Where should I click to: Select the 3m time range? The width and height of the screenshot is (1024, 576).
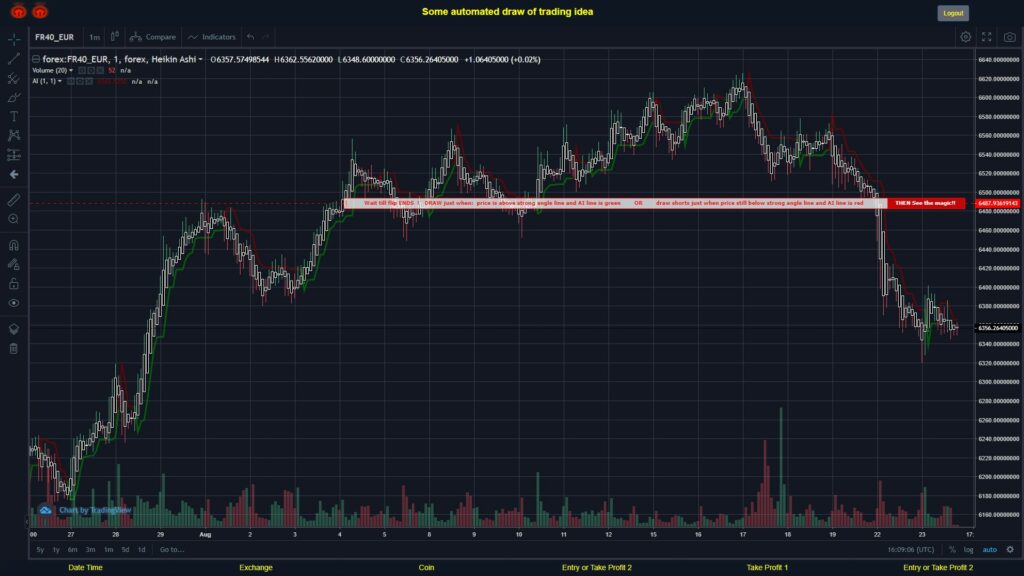click(x=91, y=550)
